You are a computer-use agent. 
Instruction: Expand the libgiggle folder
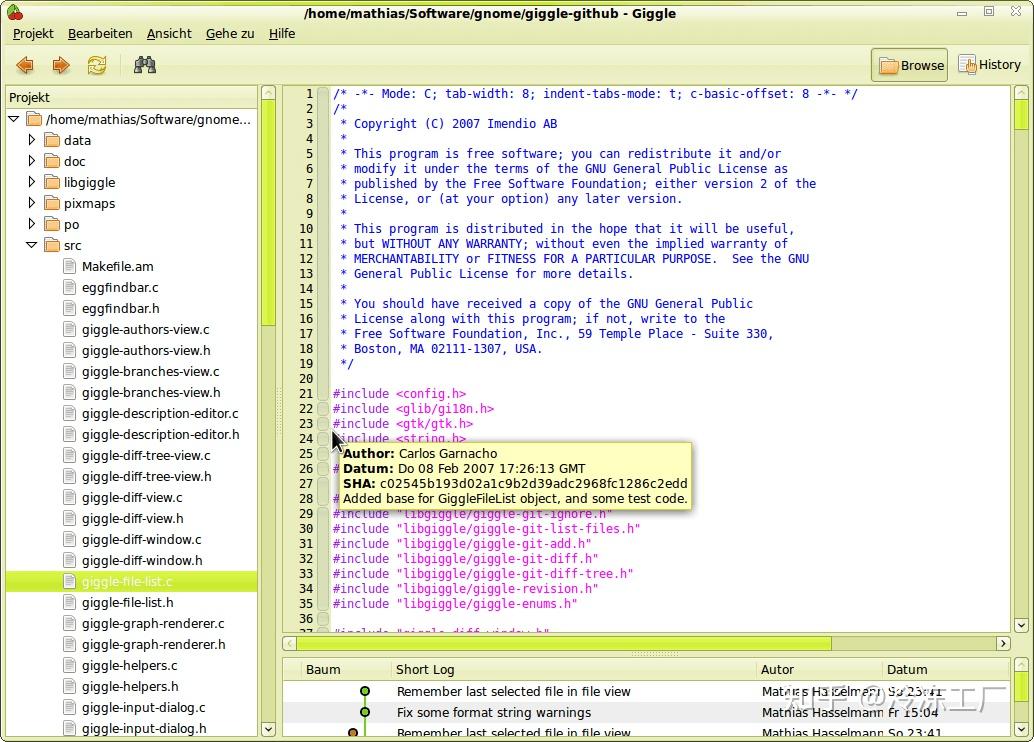(31, 182)
